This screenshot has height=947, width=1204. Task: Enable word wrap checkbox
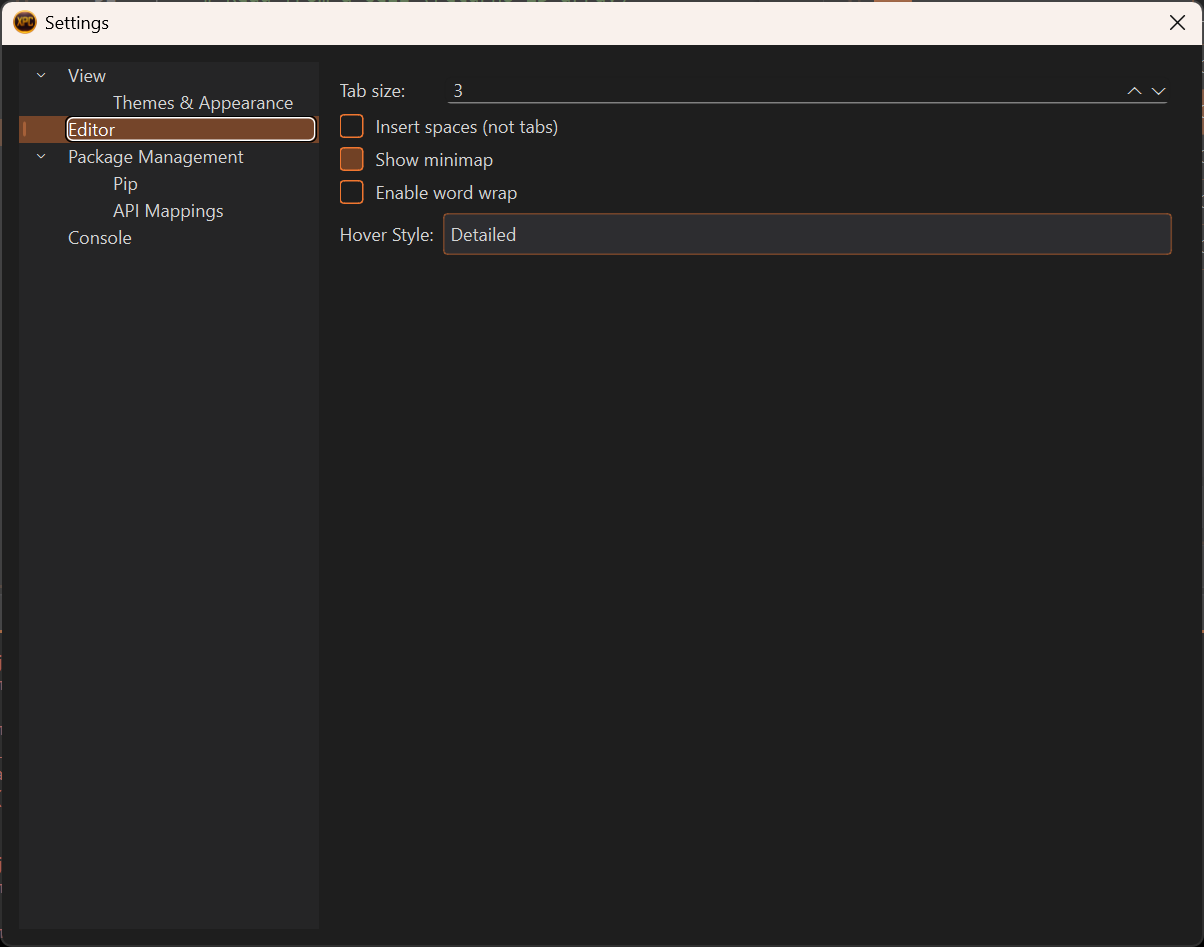(352, 193)
